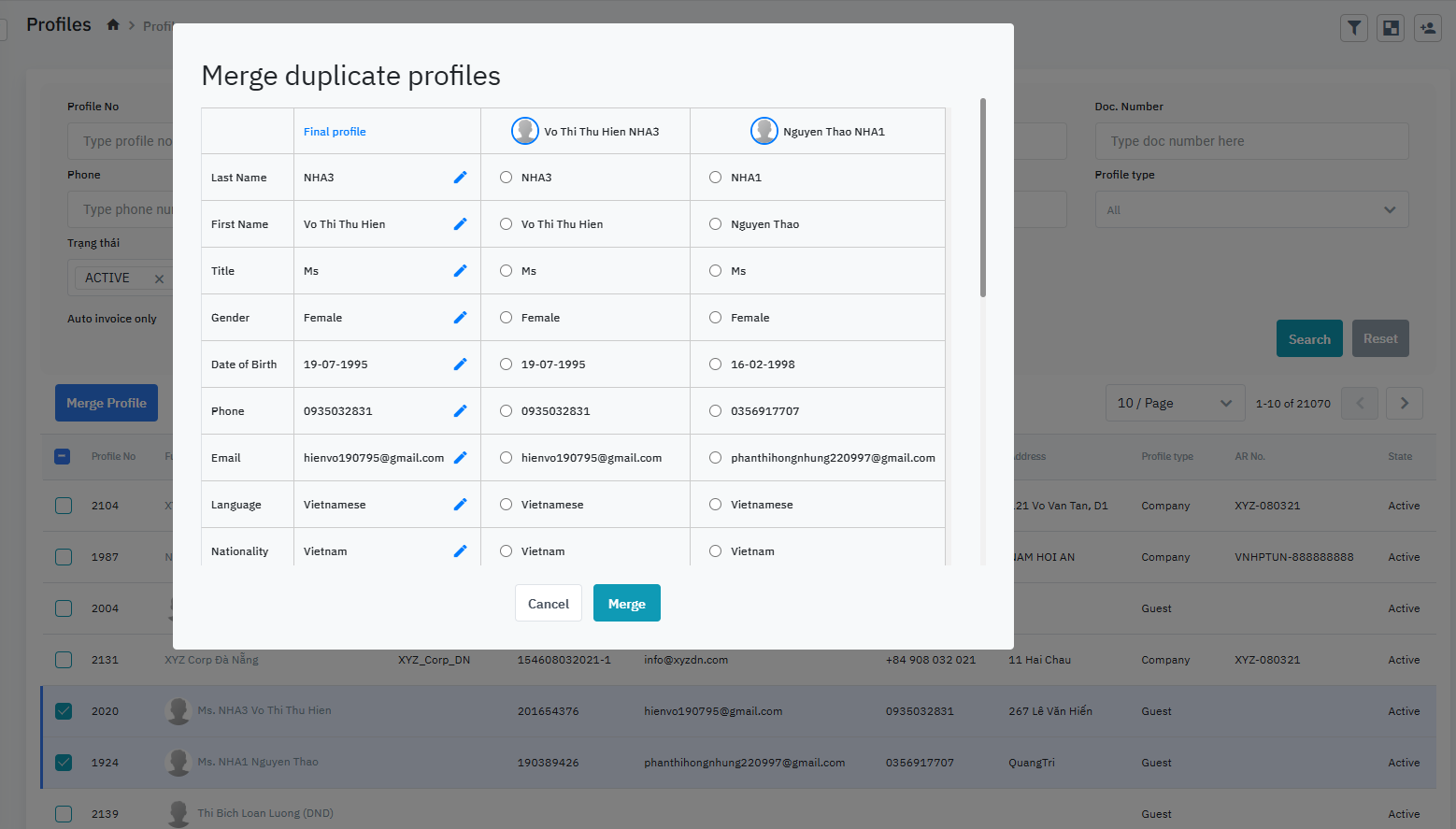The height and width of the screenshot is (829, 1456).
Task: Edit the Email final profile value
Action: click(x=460, y=458)
